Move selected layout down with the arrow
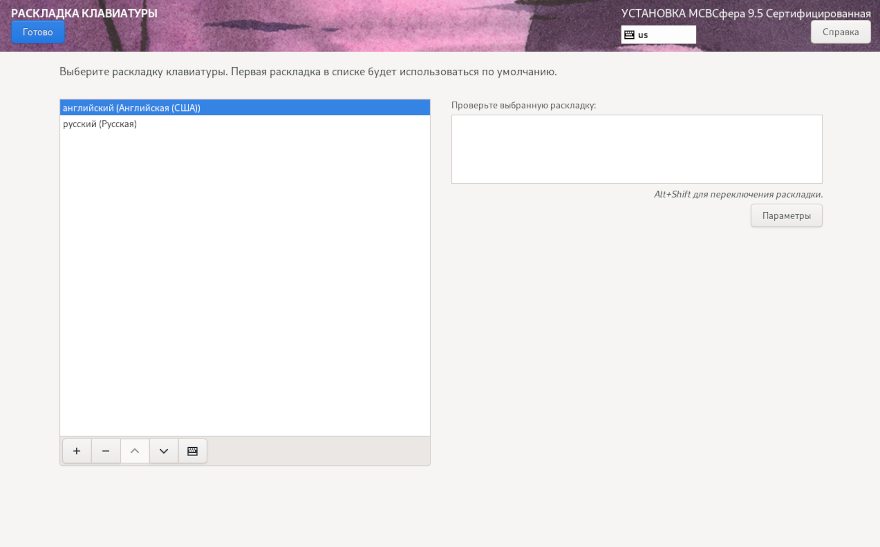 [164, 451]
